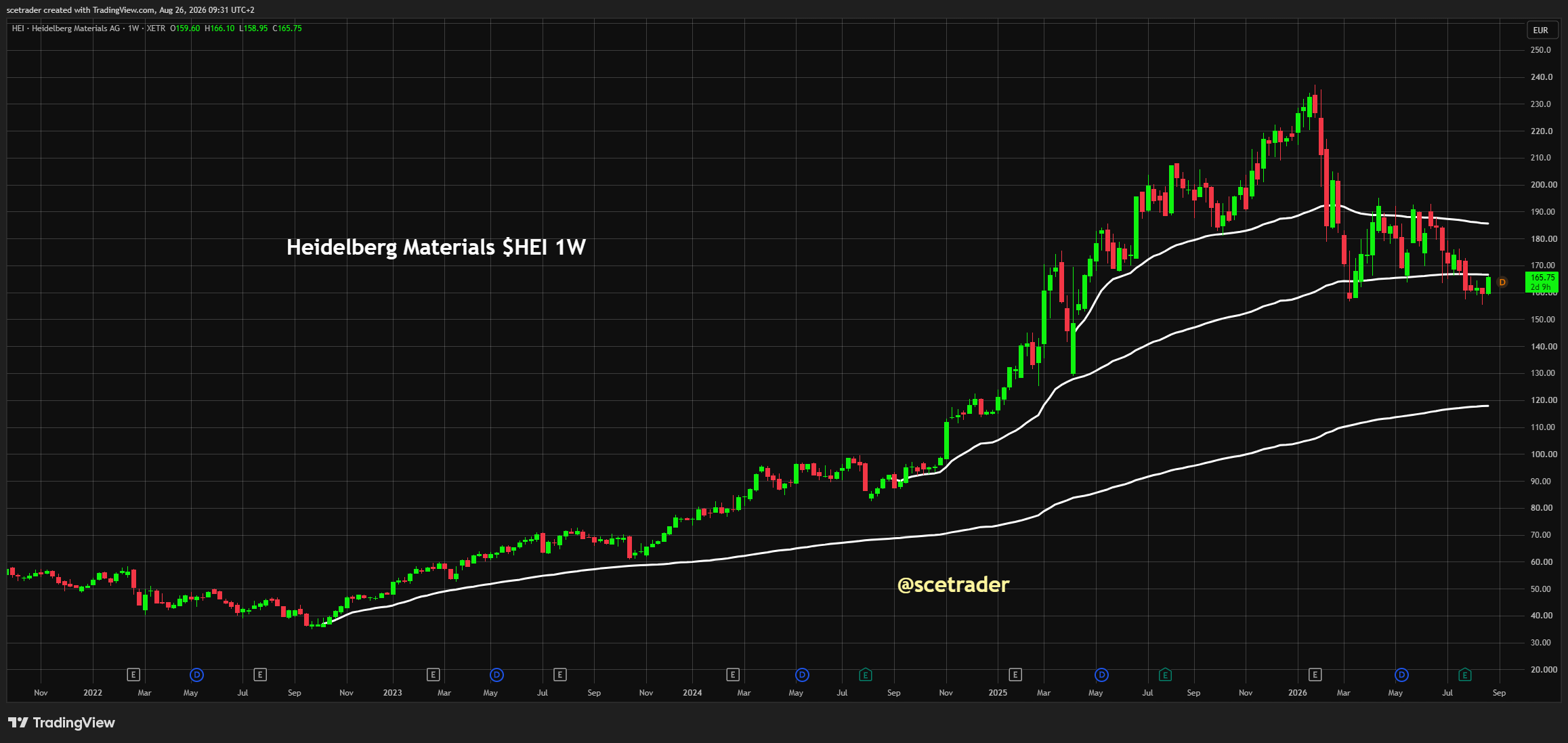Select the green earnings marker in mid-2025

[1166, 675]
